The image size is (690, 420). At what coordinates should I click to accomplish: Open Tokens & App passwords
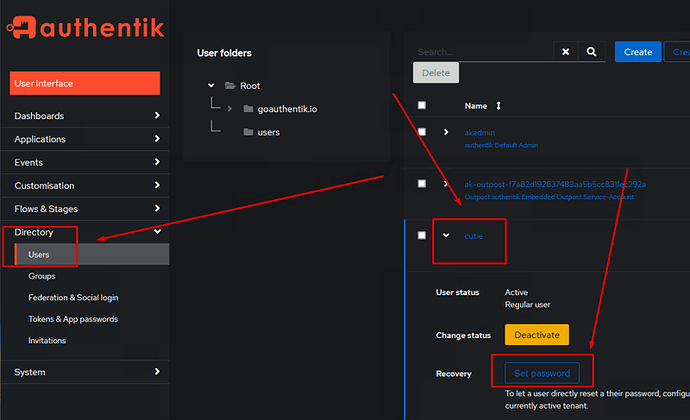click(x=73, y=319)
